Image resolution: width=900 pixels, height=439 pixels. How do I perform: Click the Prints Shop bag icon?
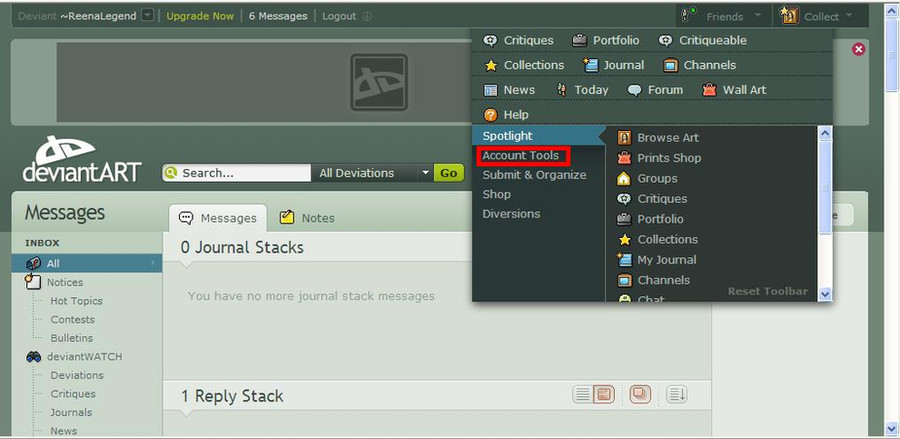point(624,158)
